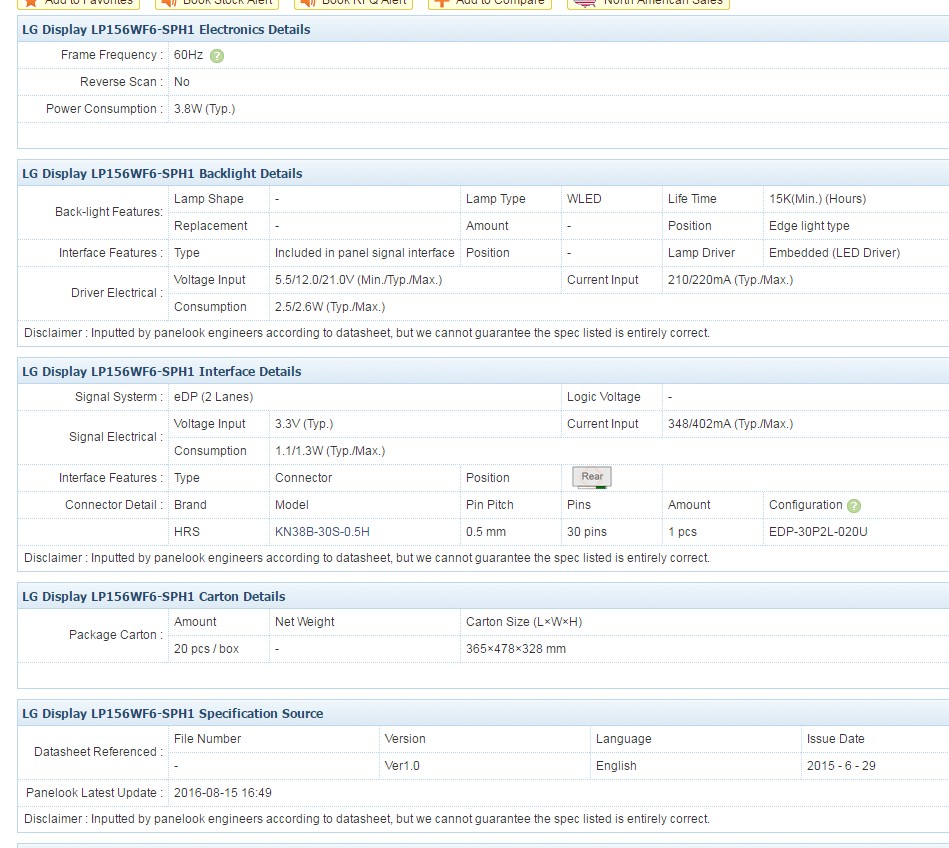
Task: Click the Logic Voltage label
Action: pyautogui.click(x=603, y=397)
